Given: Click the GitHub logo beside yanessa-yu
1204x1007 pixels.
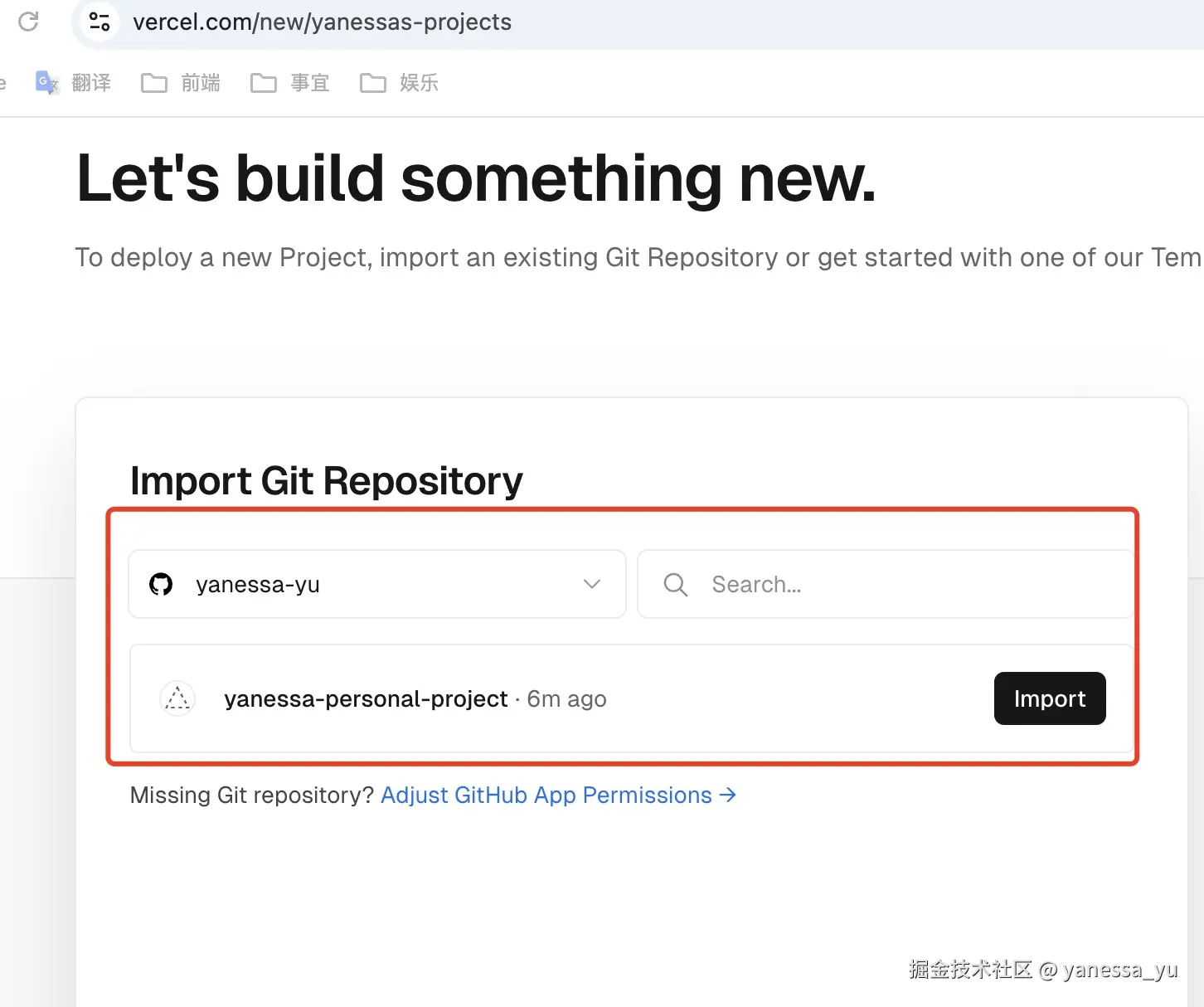Looking at the screenshot, I should [x=161, y=585].
